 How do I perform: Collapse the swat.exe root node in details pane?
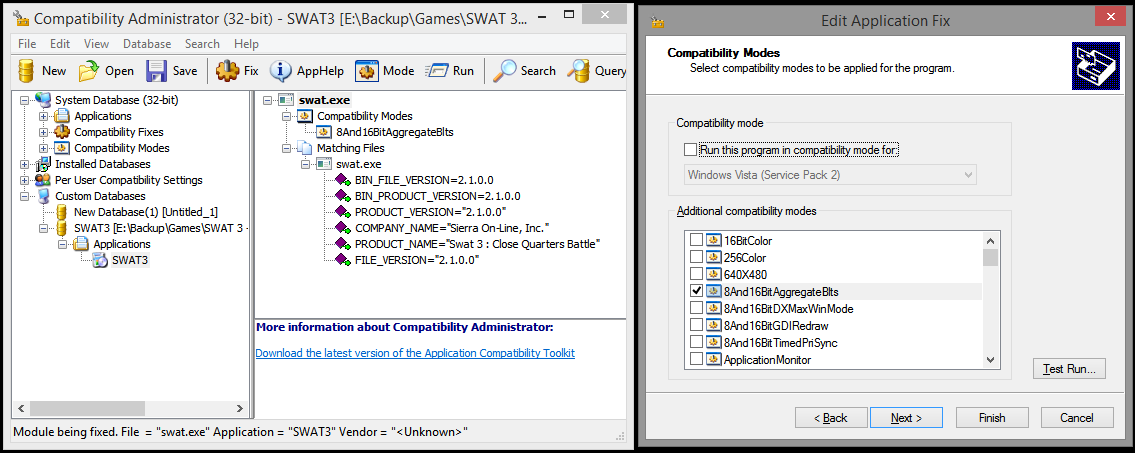[x=268, y=100]
